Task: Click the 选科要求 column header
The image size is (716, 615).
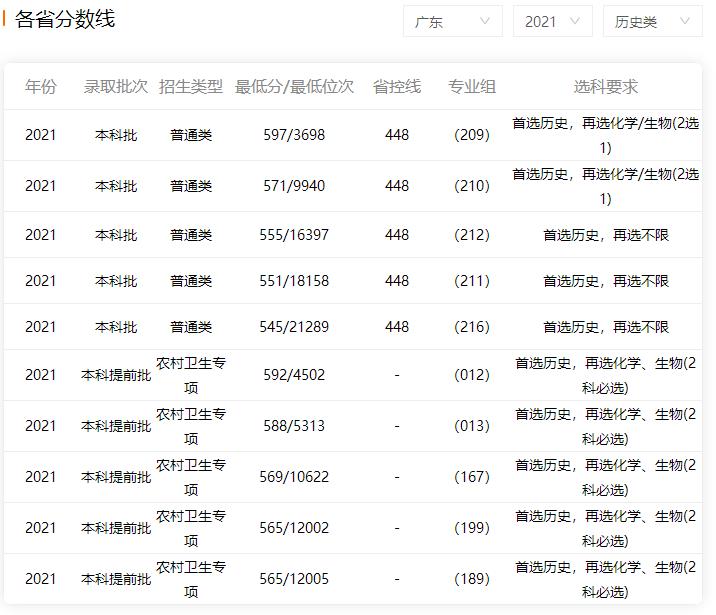Action: point(605,87)
